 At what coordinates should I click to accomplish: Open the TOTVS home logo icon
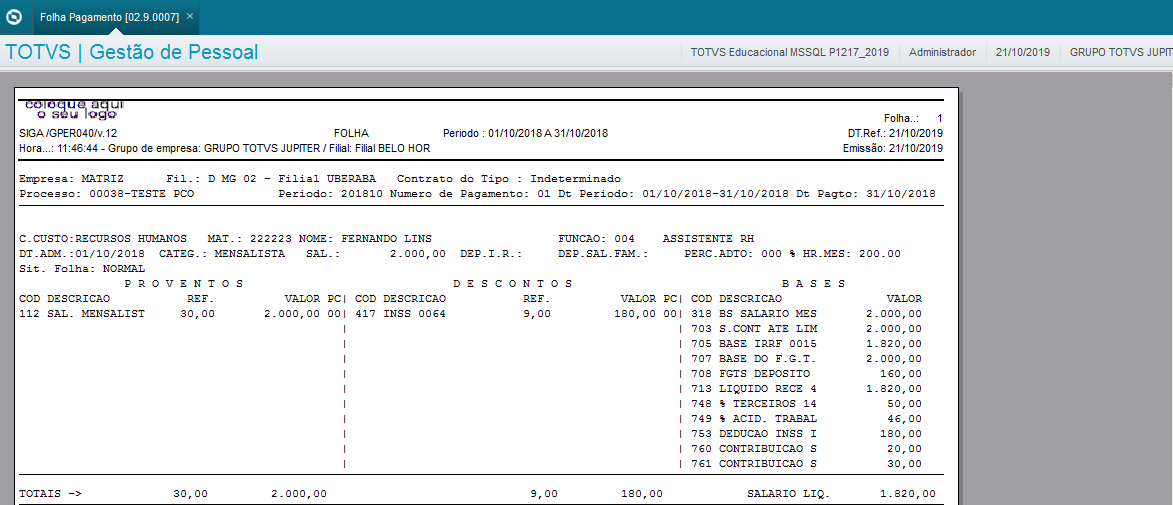[14, 16]
